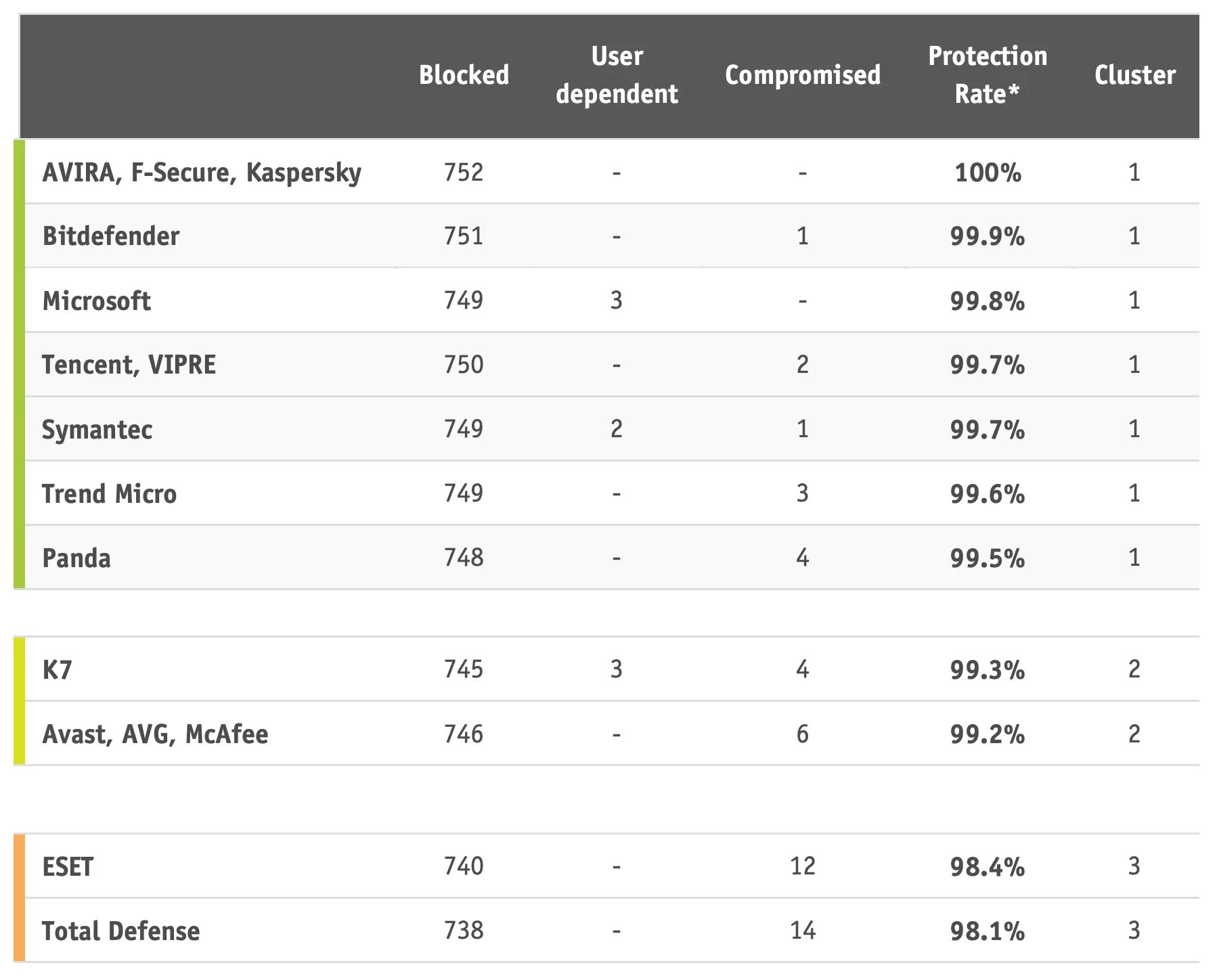Select the Protection Rate* header

click(988, 75)
